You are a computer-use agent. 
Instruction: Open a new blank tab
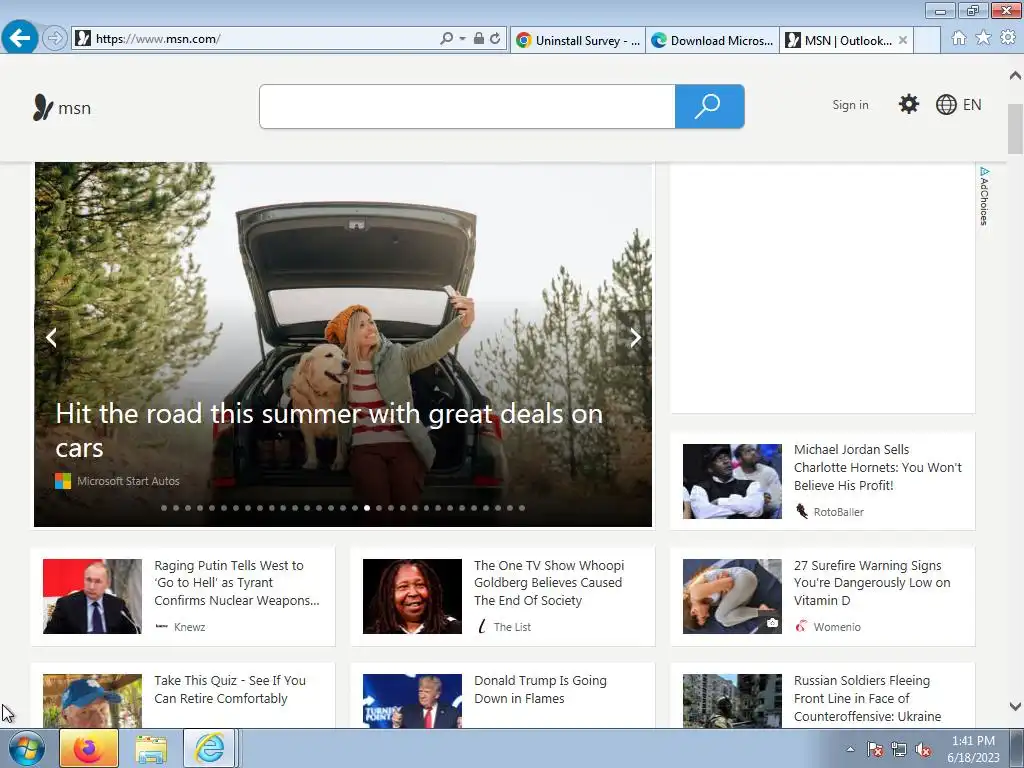927,40
